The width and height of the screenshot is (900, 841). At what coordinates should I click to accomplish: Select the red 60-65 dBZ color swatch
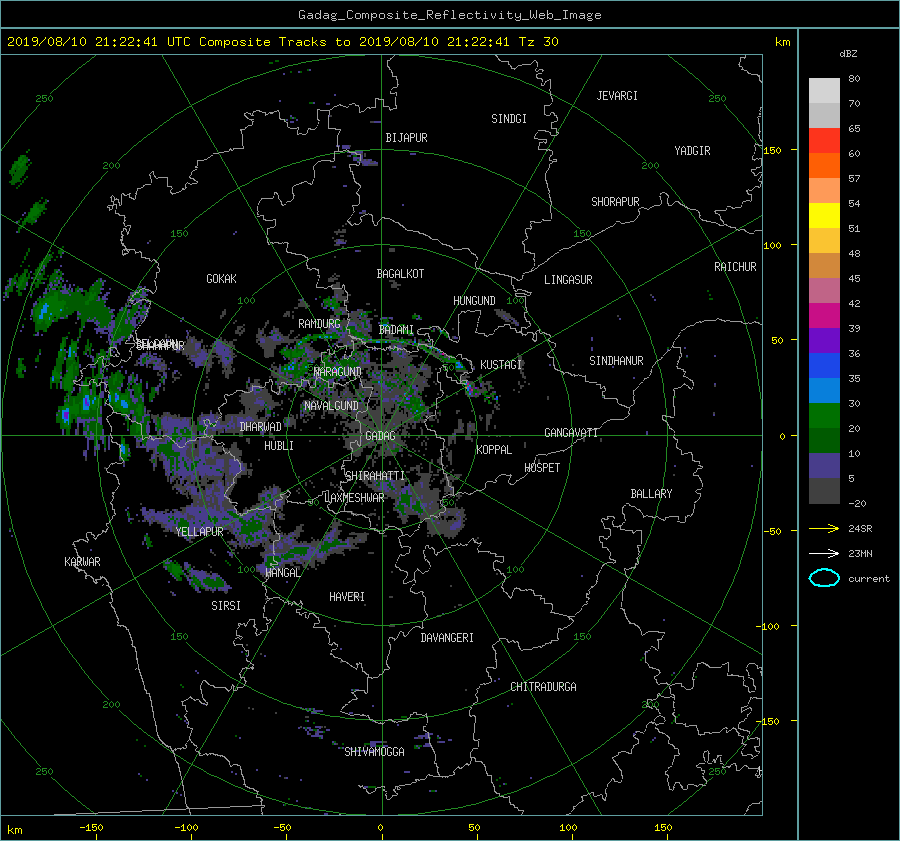click(x=824, y=140)
